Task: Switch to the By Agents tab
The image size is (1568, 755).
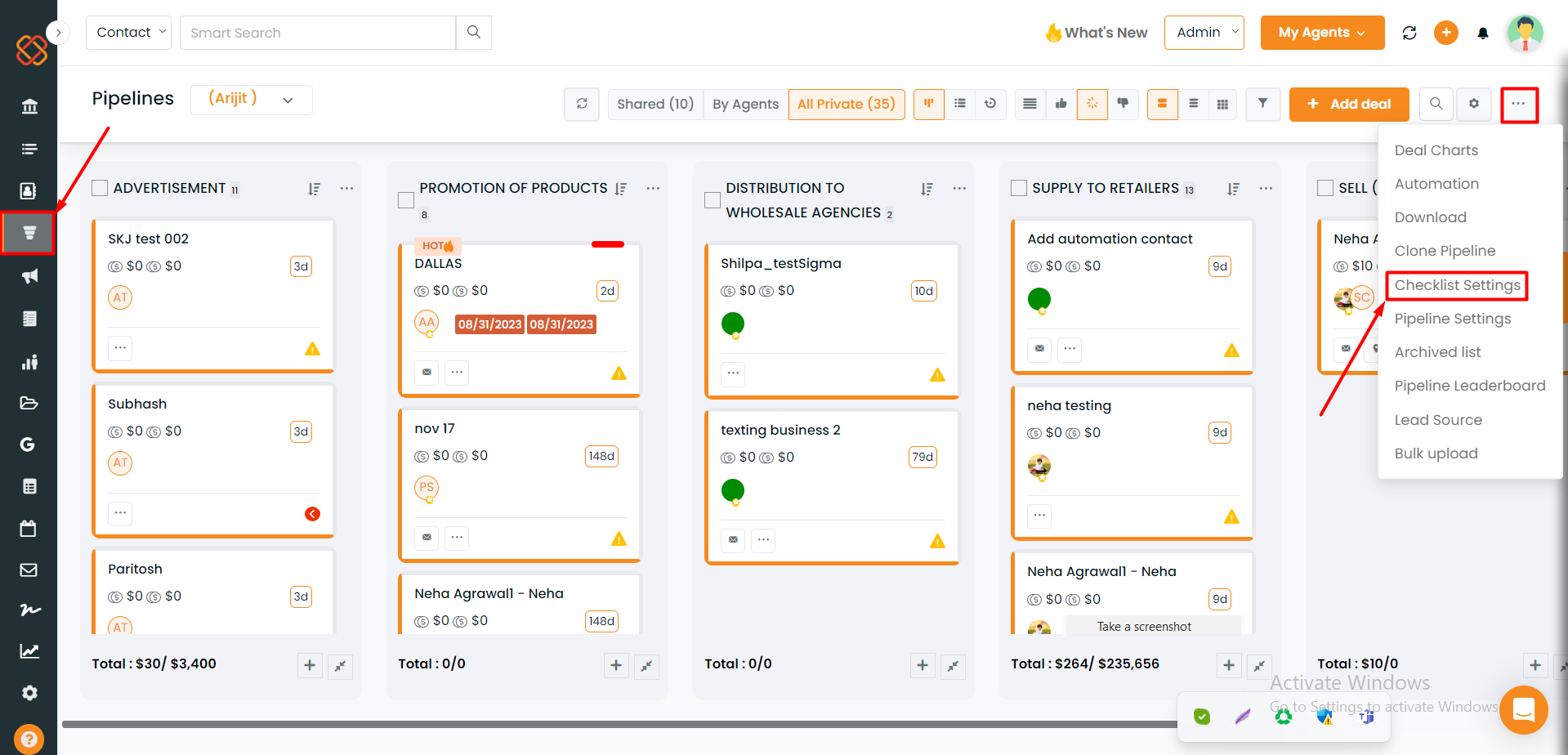Action: [745, 104]
